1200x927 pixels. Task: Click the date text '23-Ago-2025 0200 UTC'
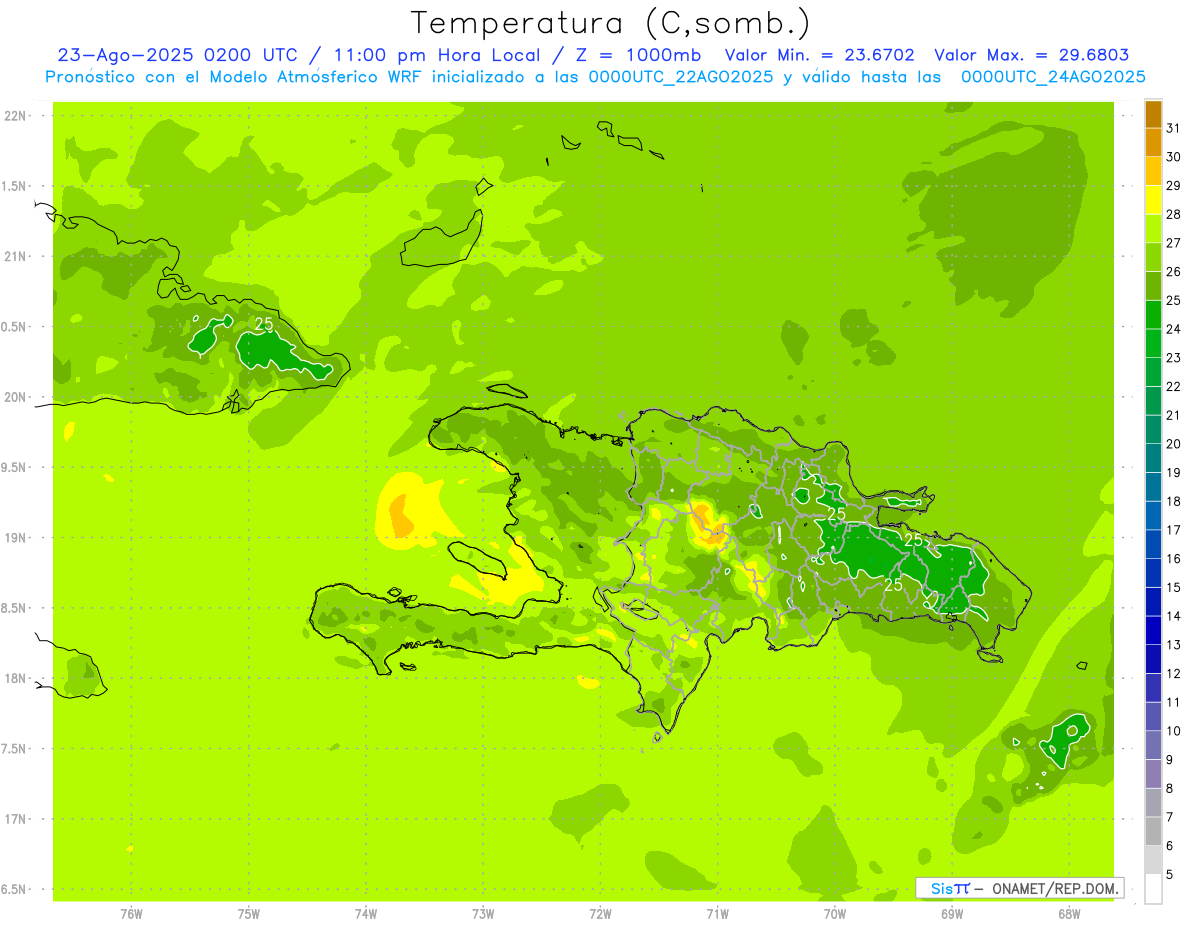[177, 55]
